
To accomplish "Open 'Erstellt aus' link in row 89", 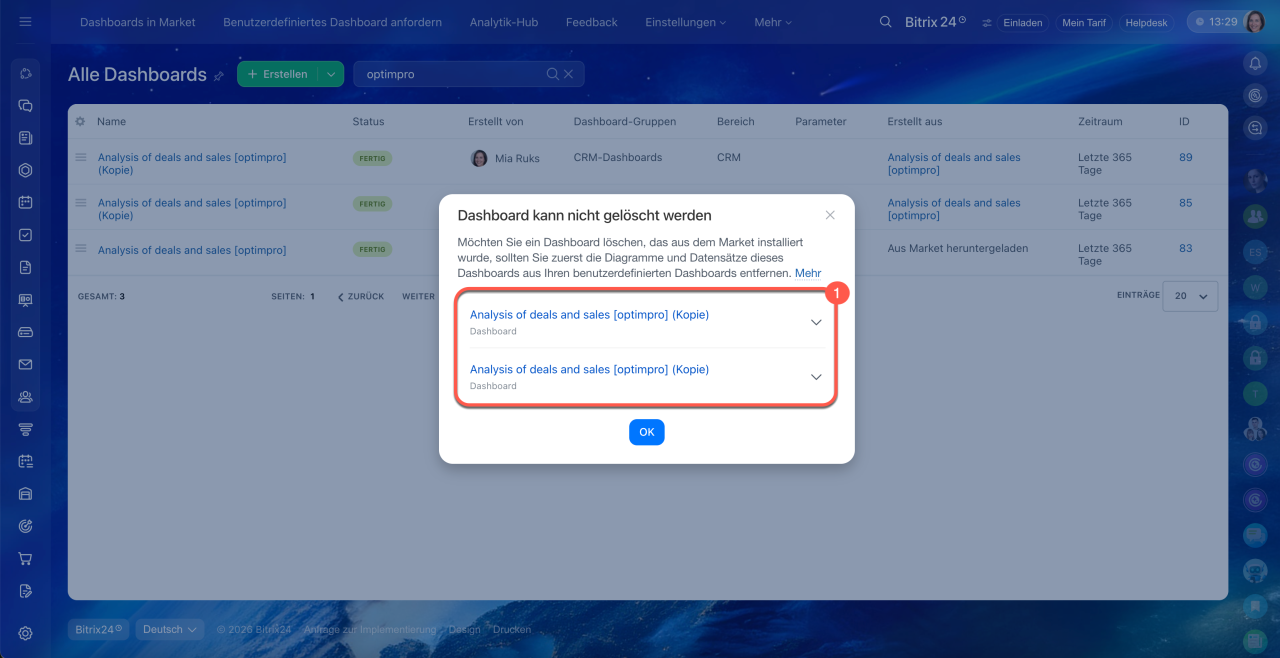I will (954, 164).
